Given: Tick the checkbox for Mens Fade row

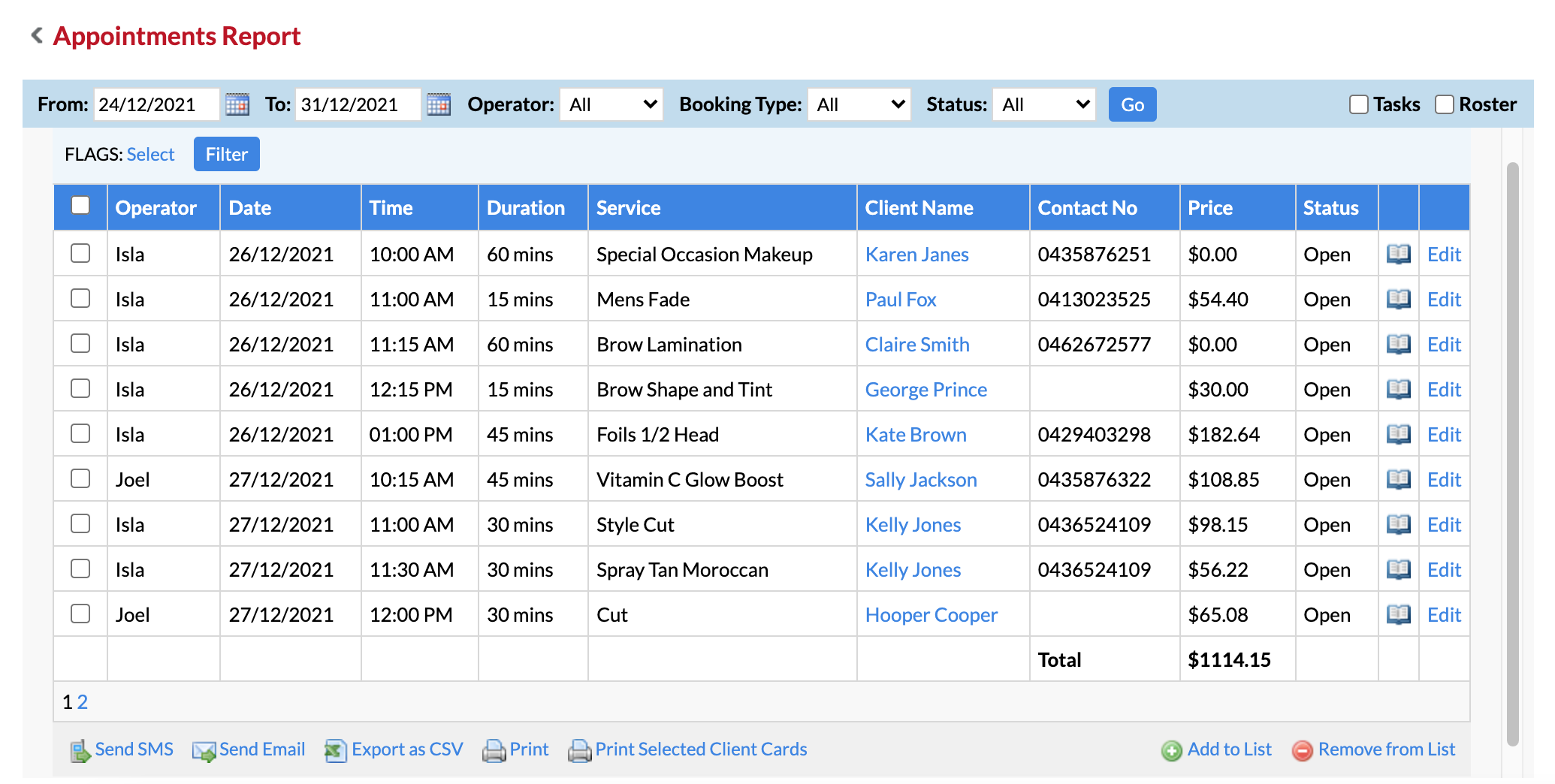Looking at the screenshot, I should [x=80, y=298].
